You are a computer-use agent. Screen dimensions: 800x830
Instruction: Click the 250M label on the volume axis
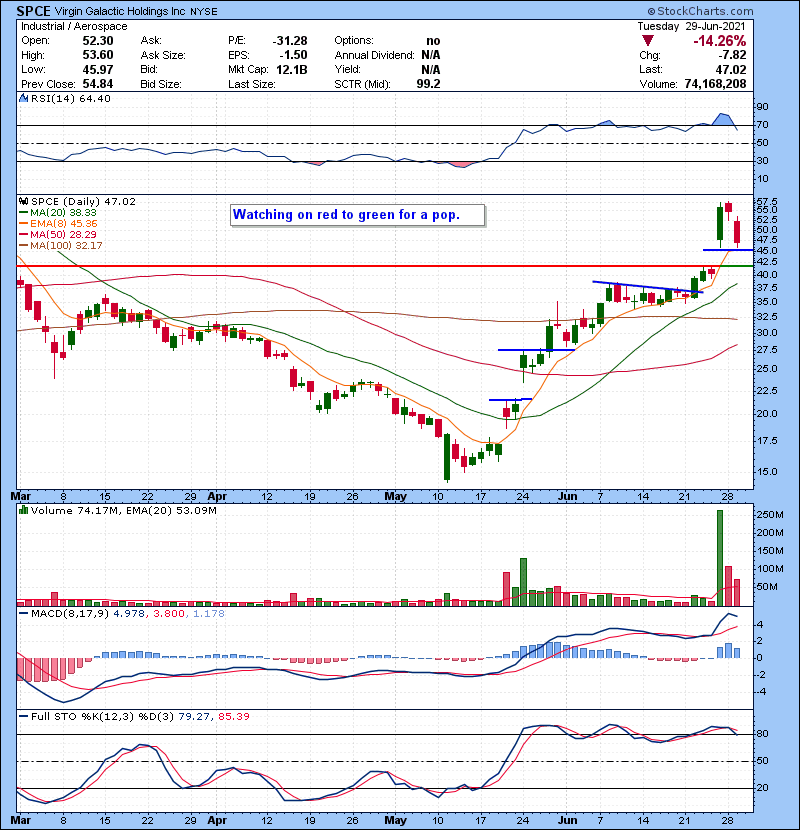(x=770, y=515)
